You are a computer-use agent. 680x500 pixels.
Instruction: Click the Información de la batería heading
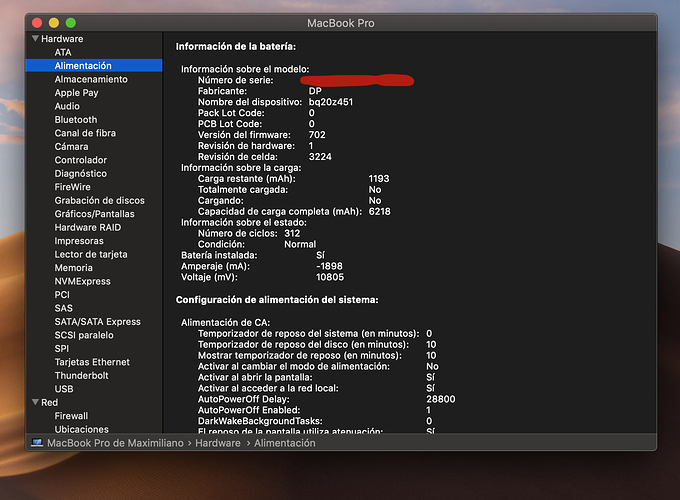point(235,46)
